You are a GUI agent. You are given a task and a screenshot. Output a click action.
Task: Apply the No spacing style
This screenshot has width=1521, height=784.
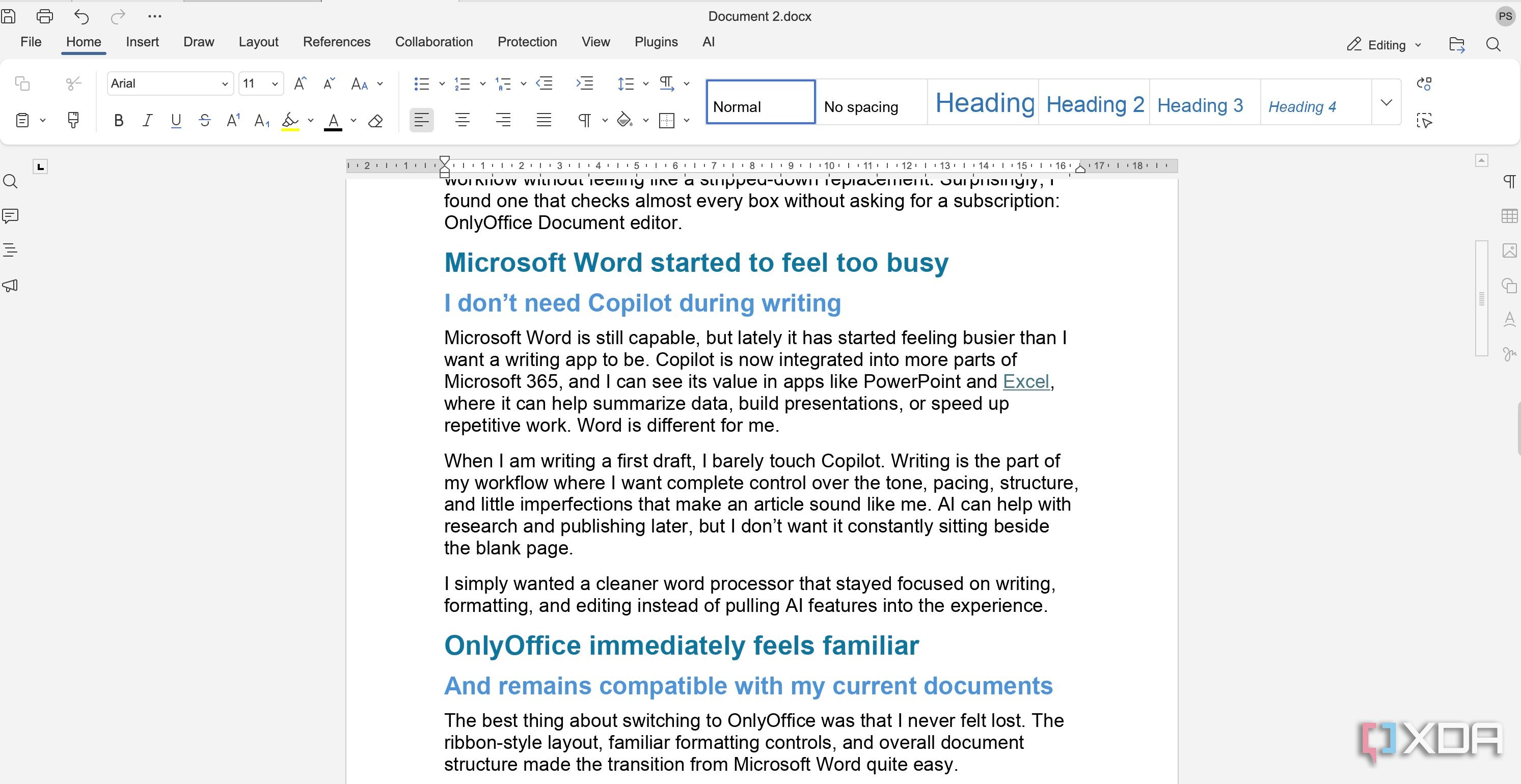(872, 103)
